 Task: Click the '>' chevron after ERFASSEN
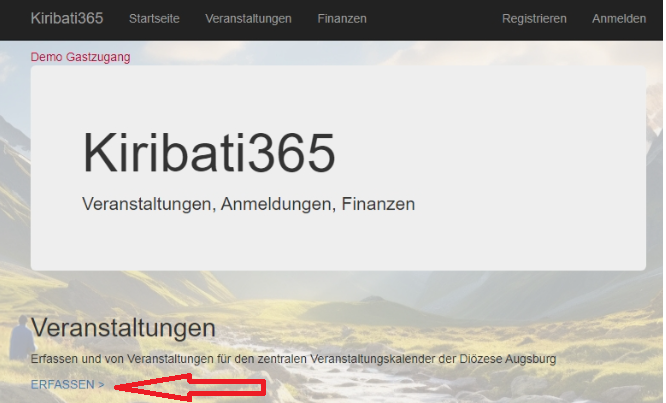(x=101, y=384)
